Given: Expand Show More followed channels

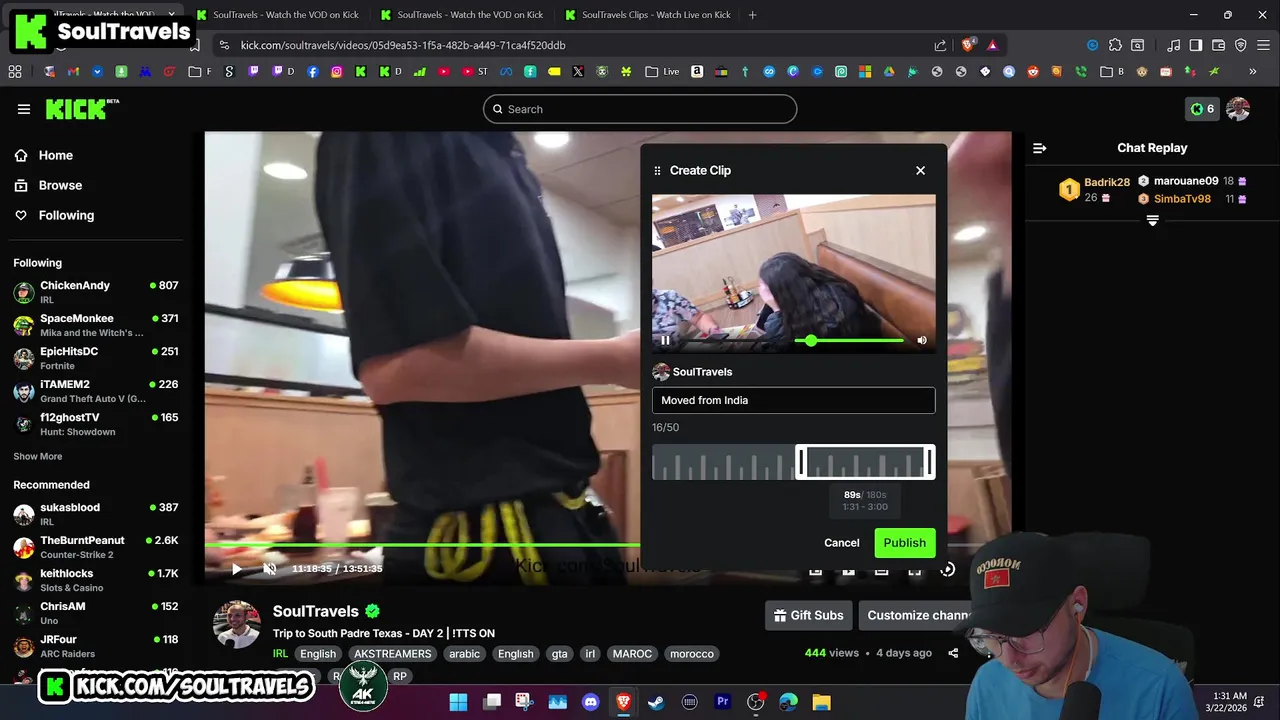Looking at the screenshot, I should [x=38, y=456].
